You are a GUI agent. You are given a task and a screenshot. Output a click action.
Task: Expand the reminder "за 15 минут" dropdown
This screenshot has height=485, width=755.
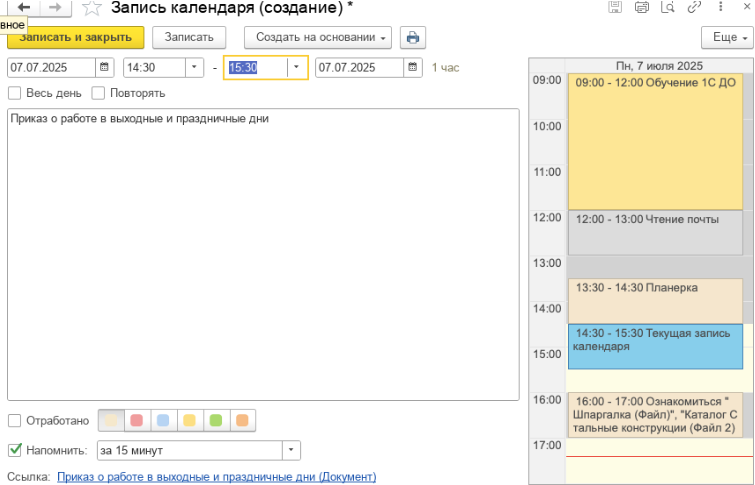pyautogui.click(x=290, y=450)
